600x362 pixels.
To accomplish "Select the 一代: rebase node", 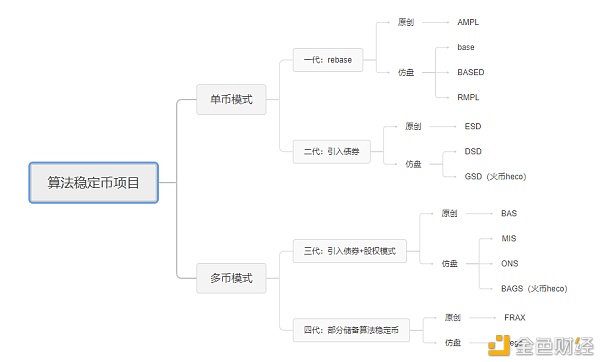I will pos(328,60).
